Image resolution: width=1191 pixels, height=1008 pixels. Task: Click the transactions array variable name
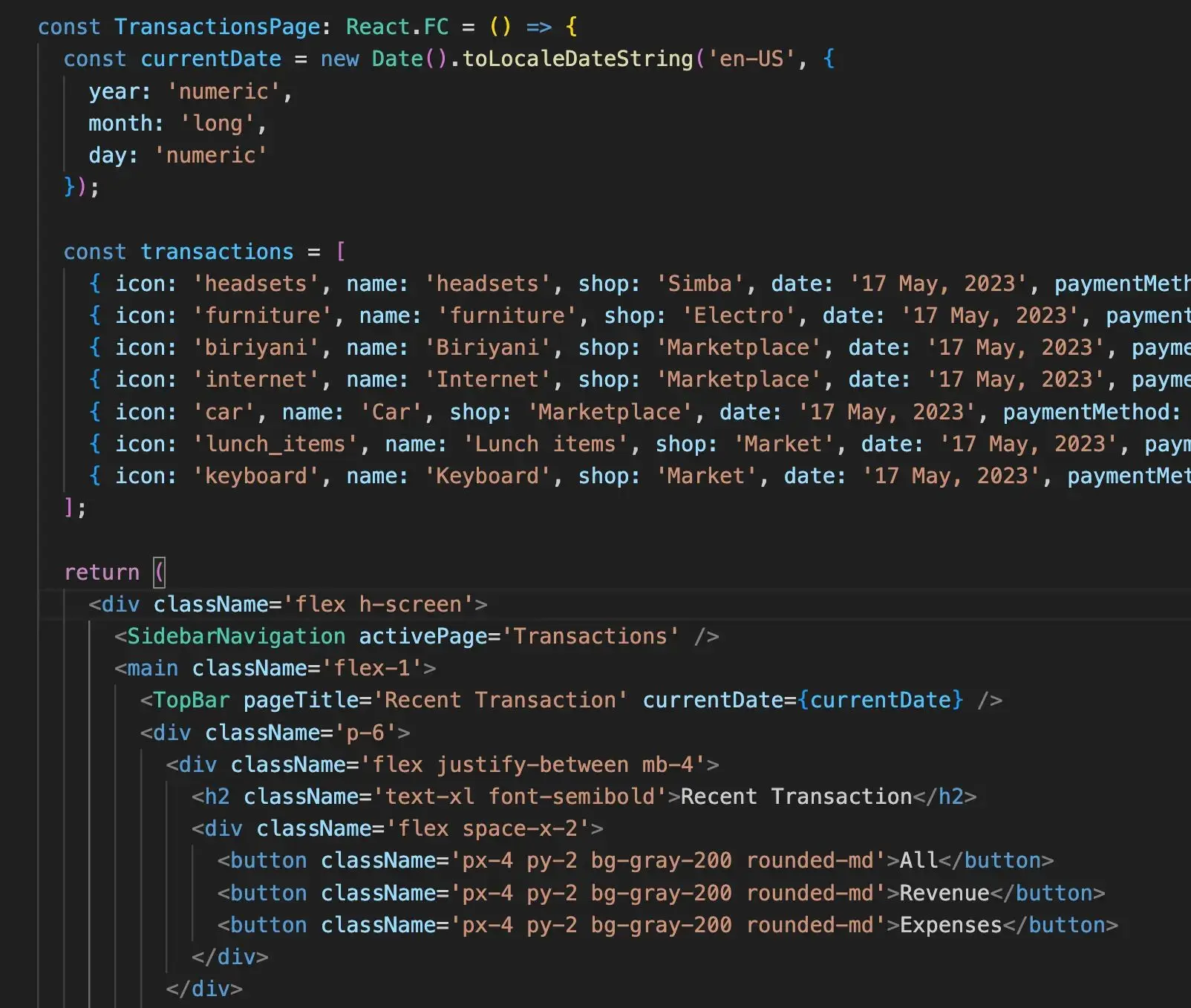click(x=217, y=252)
